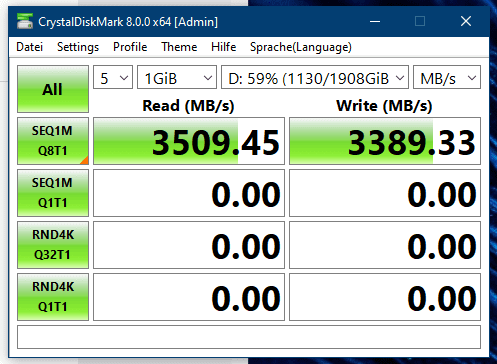Viewport: 497px width, 364px height.
Task: Open the test count dropdown showing 5
Action: coord(113,77)
